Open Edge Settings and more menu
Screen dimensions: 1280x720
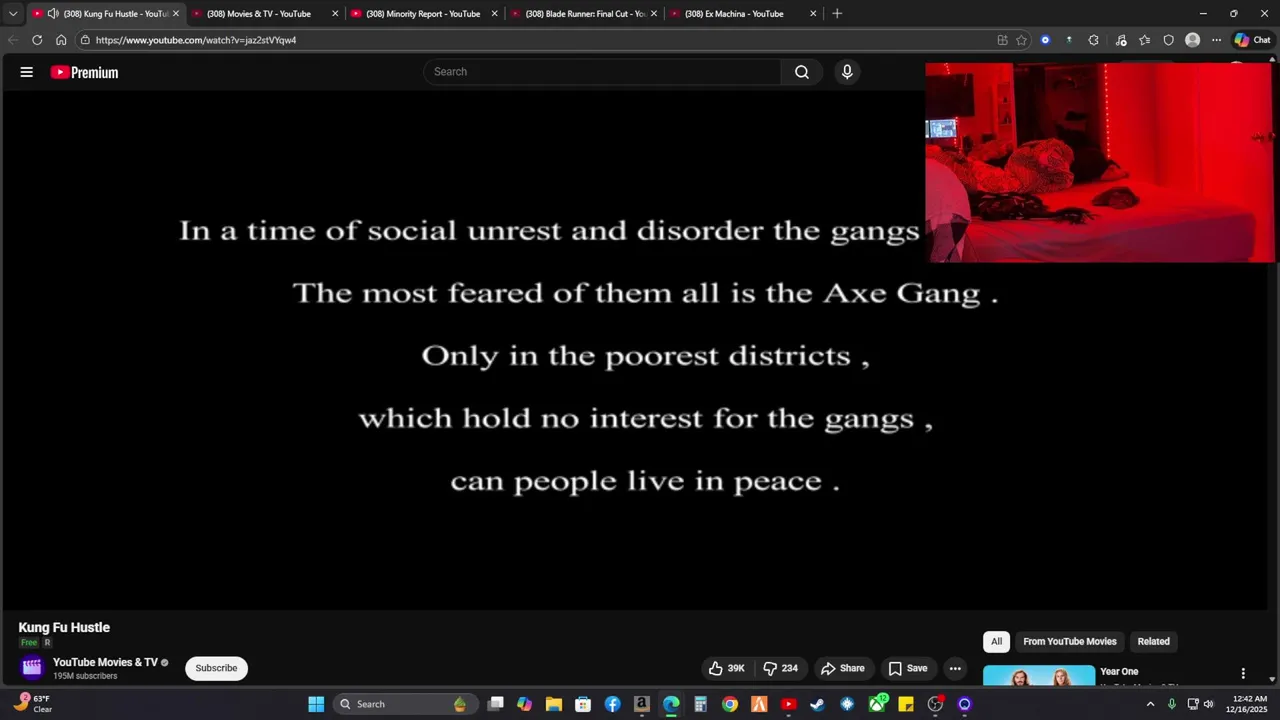click(x=1216, y=40)
